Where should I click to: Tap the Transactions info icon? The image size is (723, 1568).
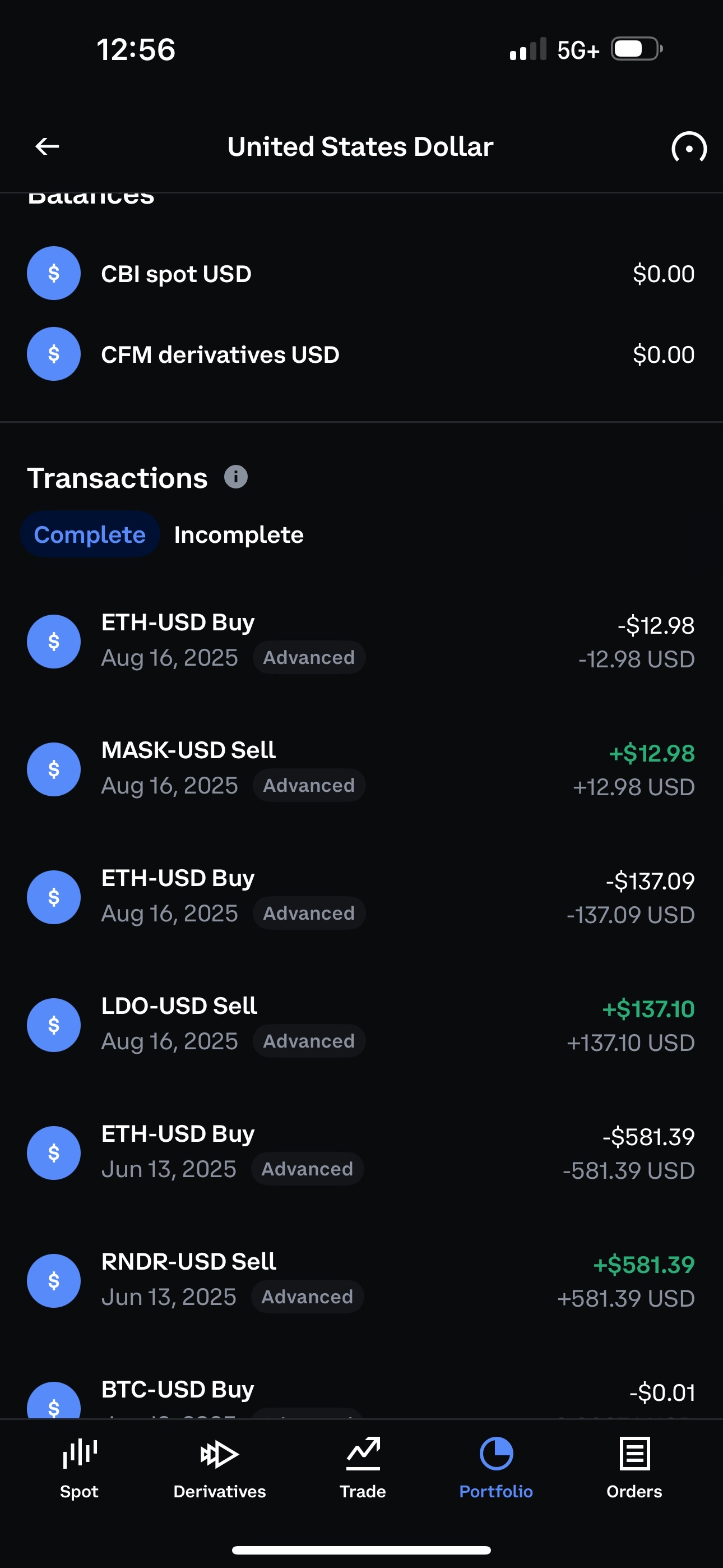[x=235, y=477]
